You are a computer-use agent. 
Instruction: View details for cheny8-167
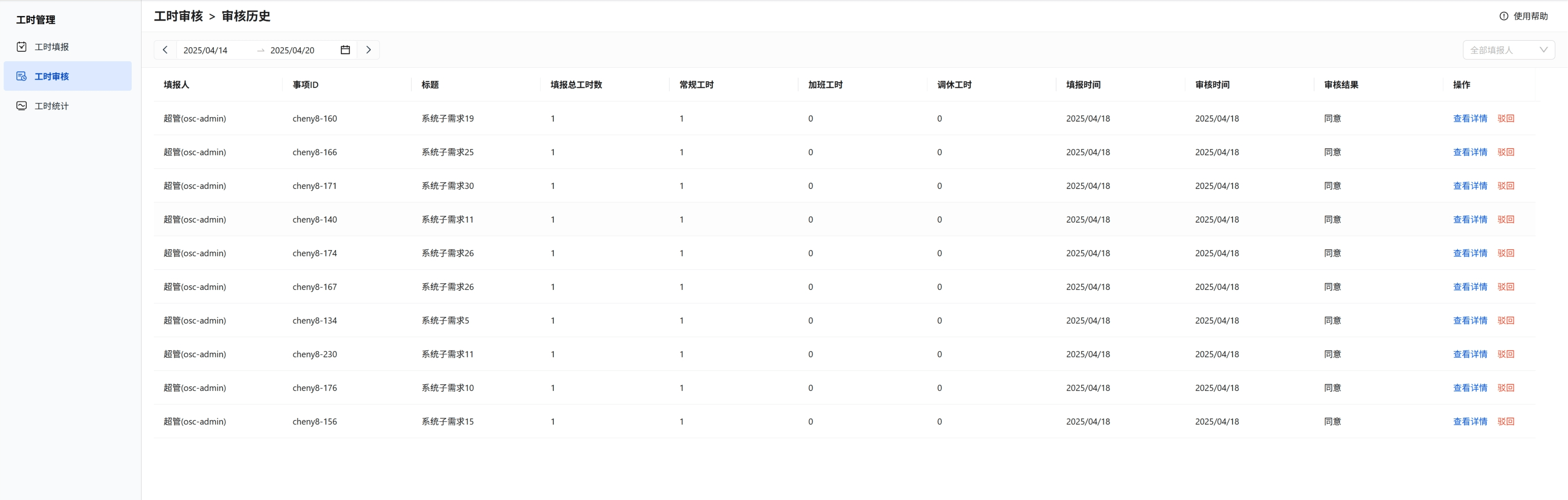pos(1470,287)
